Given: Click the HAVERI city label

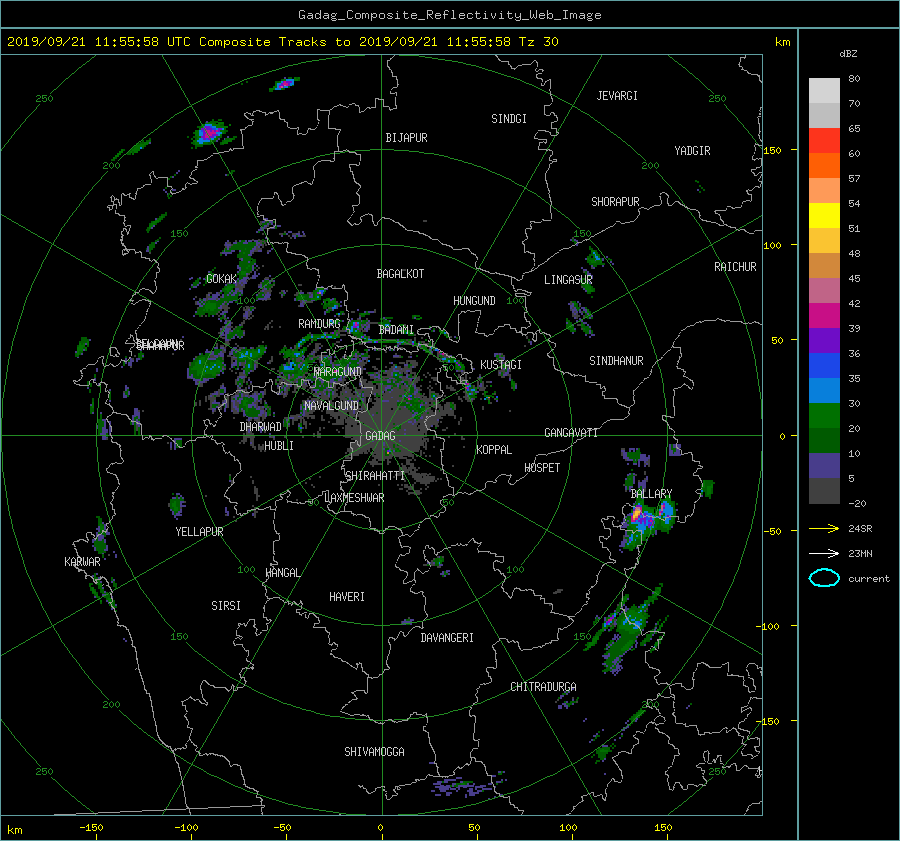Looking at the screenshot, I should point(347,597).
